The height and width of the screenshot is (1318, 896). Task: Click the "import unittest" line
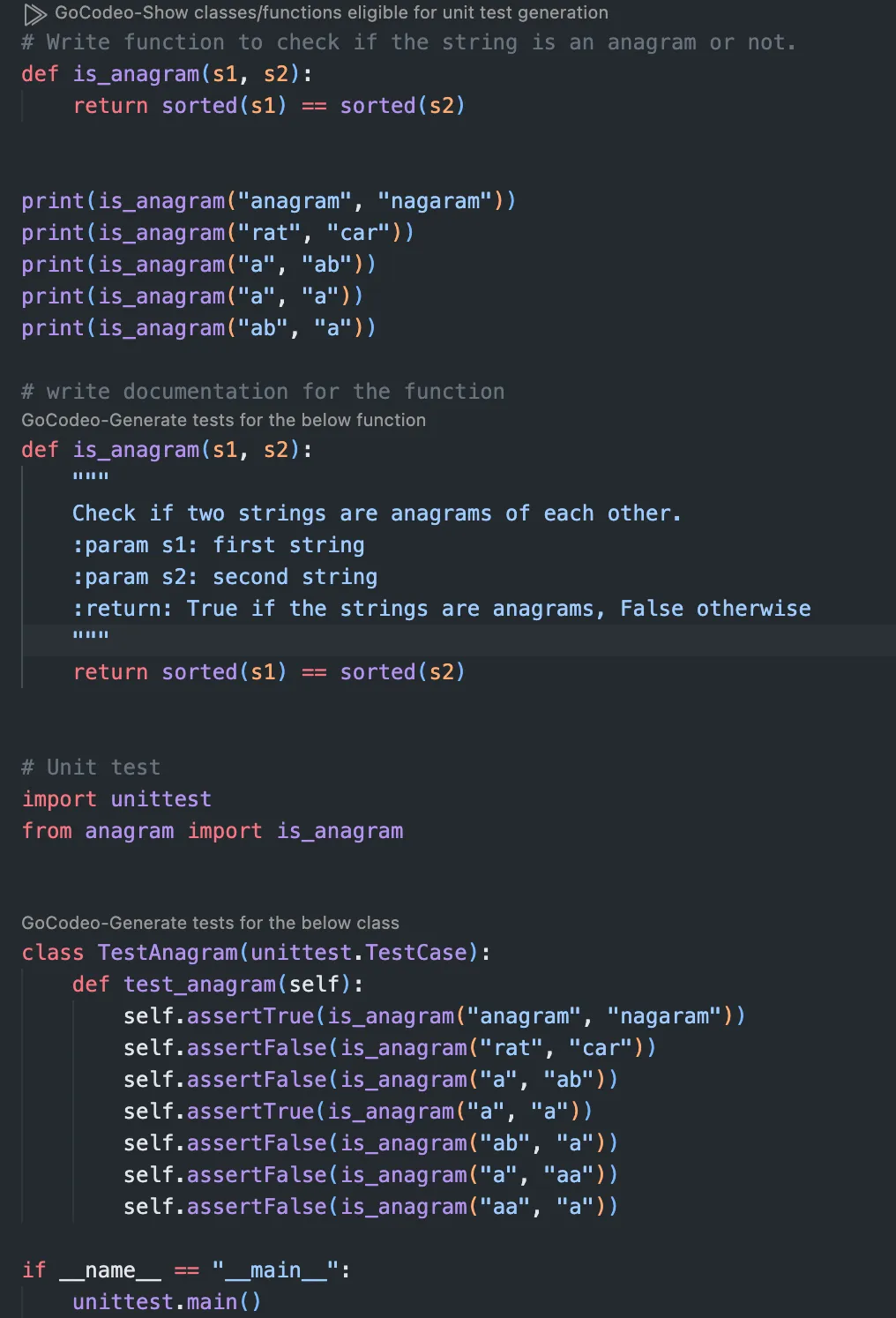115,798
